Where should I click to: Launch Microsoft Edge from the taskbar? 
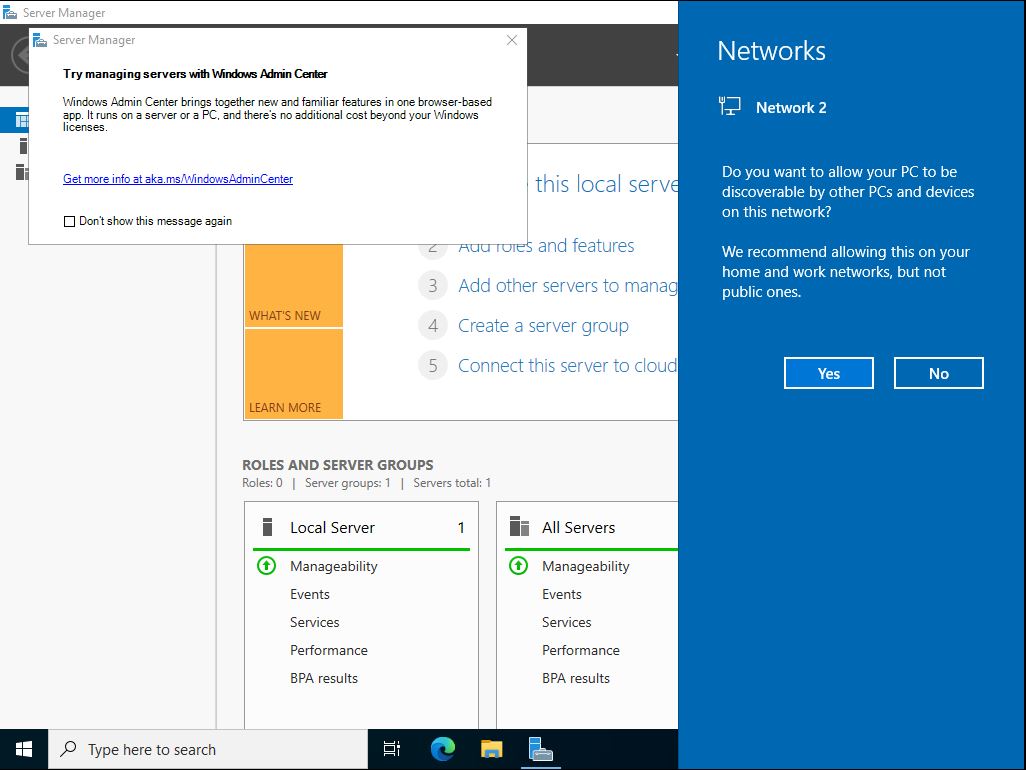442,749
